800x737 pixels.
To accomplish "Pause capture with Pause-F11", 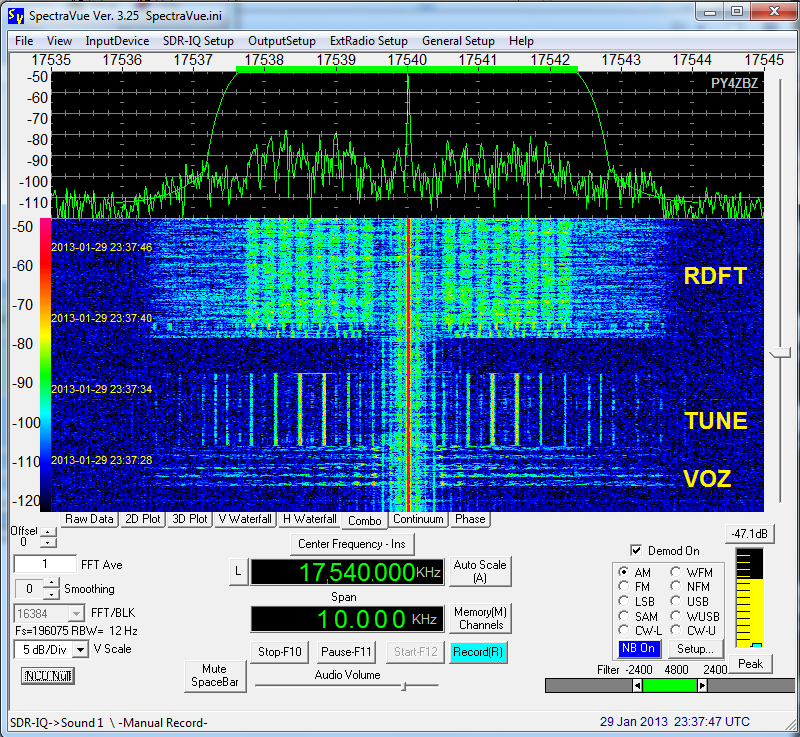I will tap(346, 652).
